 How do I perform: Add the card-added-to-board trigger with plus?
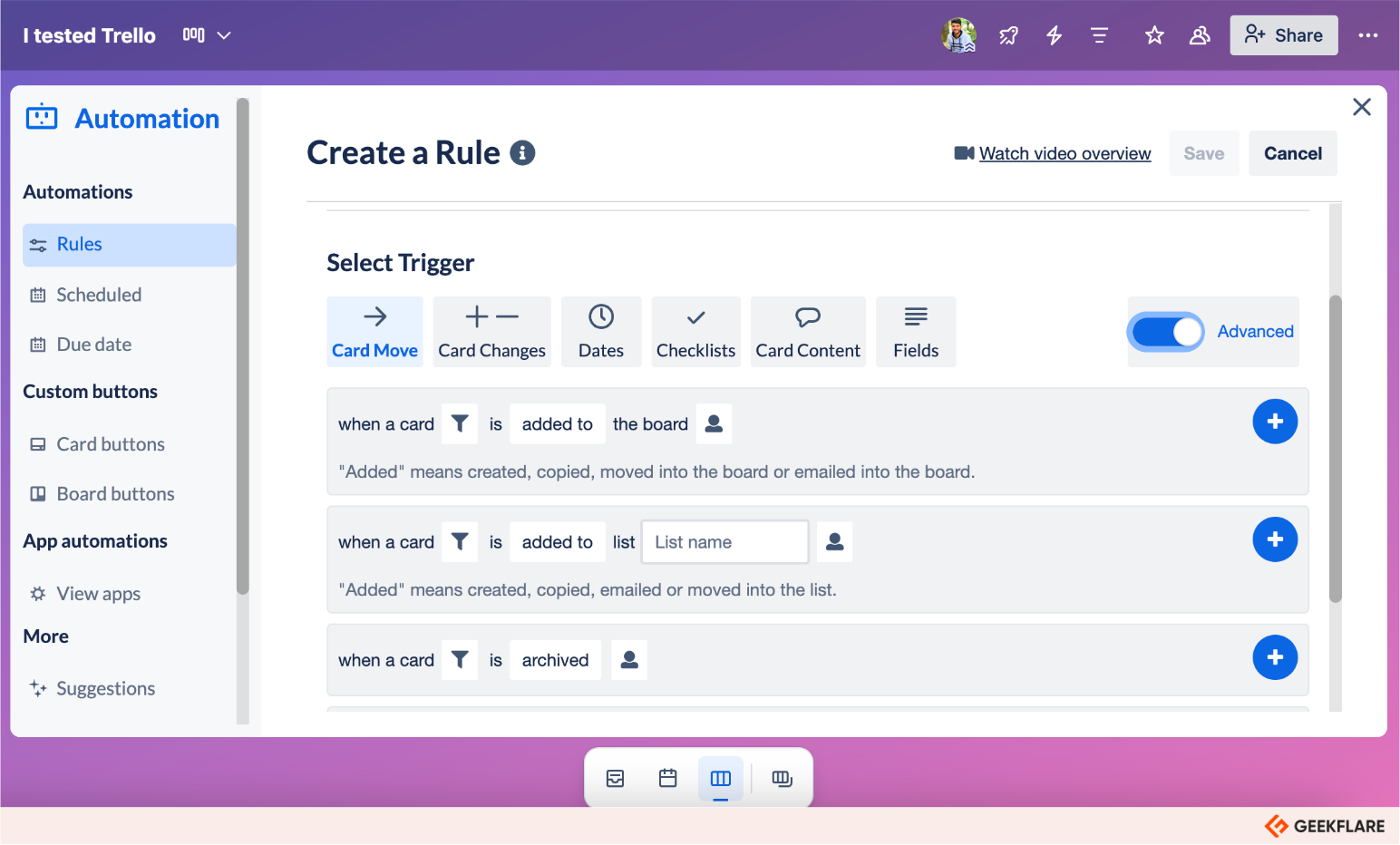[1275, 422]
